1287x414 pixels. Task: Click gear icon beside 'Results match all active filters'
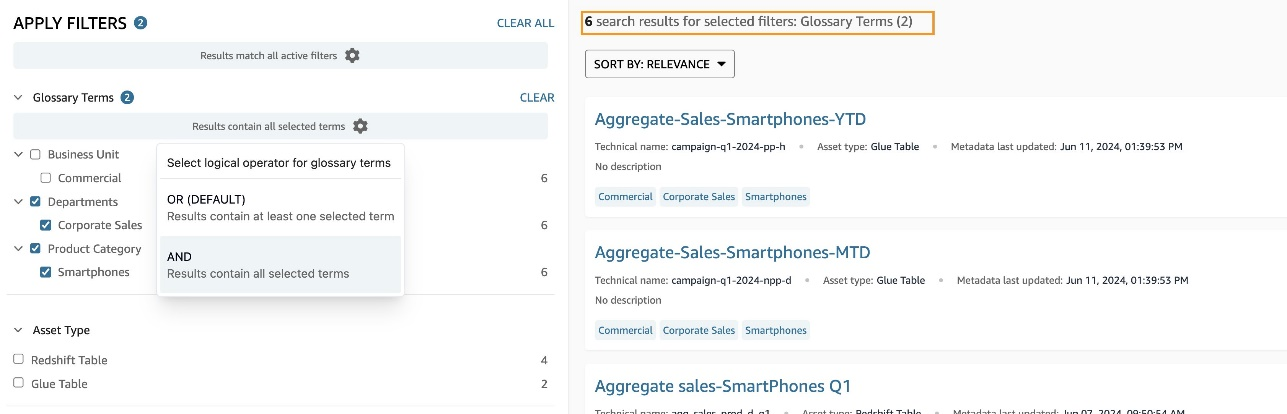pos(352,56)
